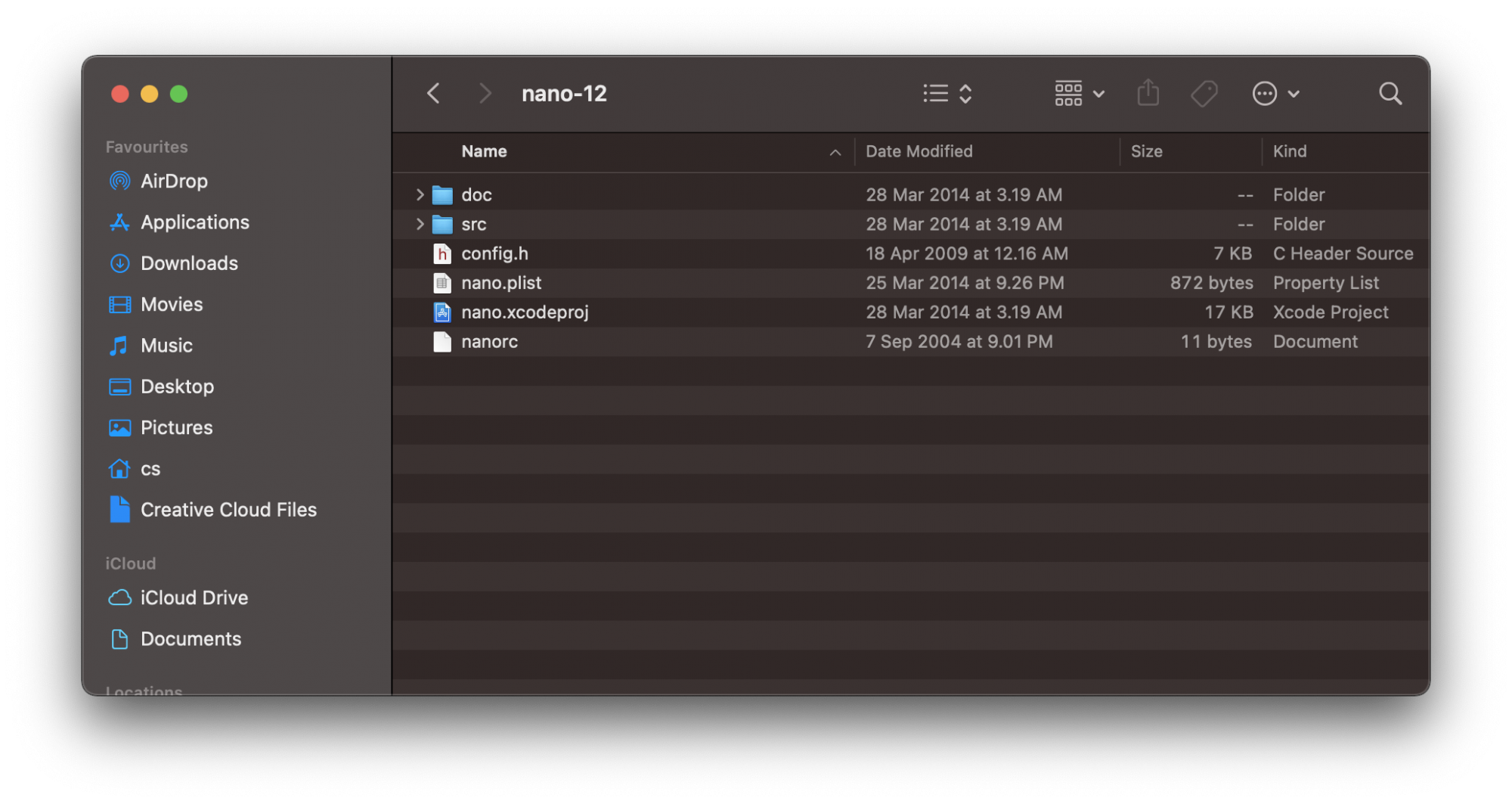Click the Property List kind cell

coord(1325,283)
